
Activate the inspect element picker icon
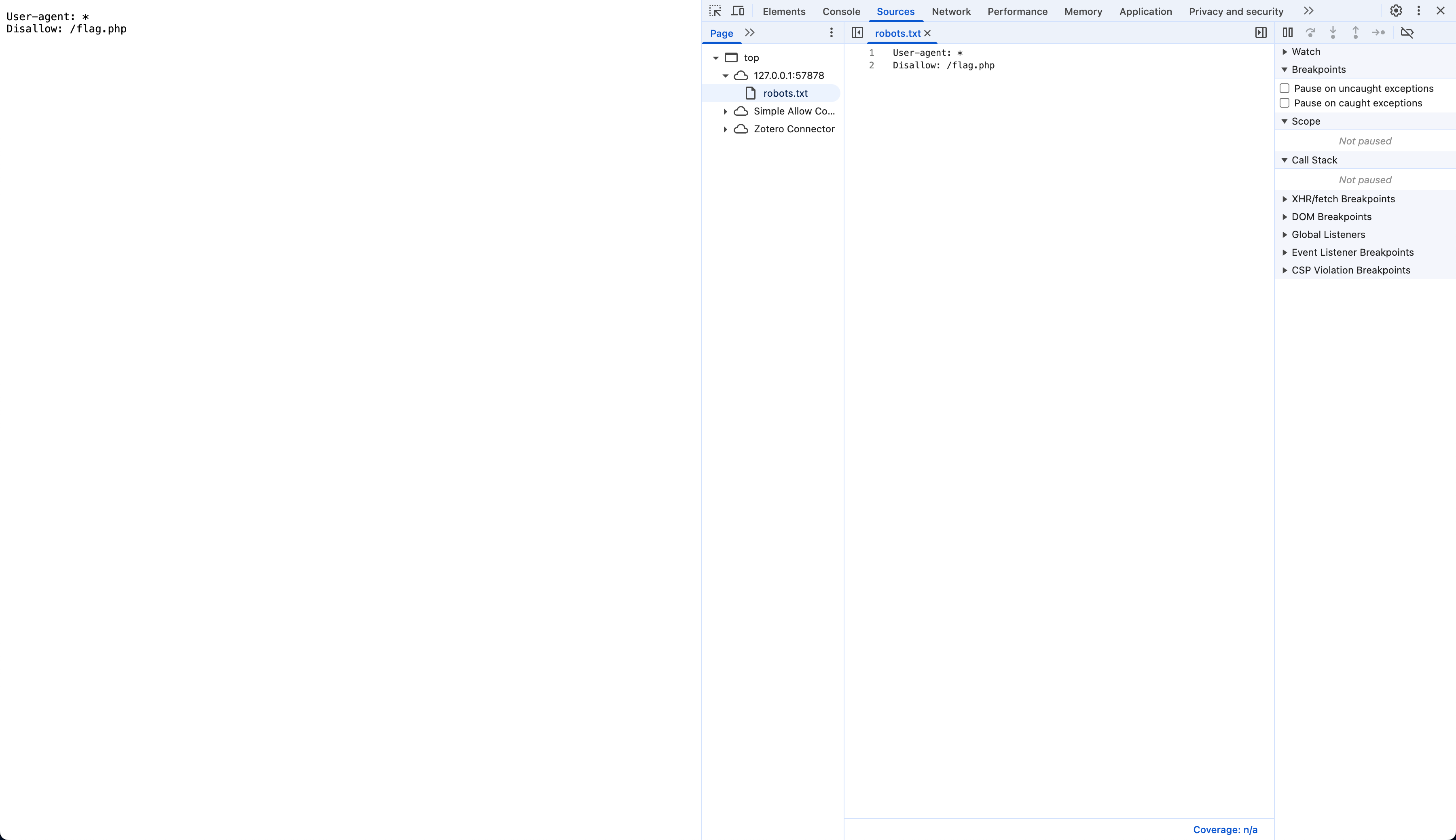715,11
